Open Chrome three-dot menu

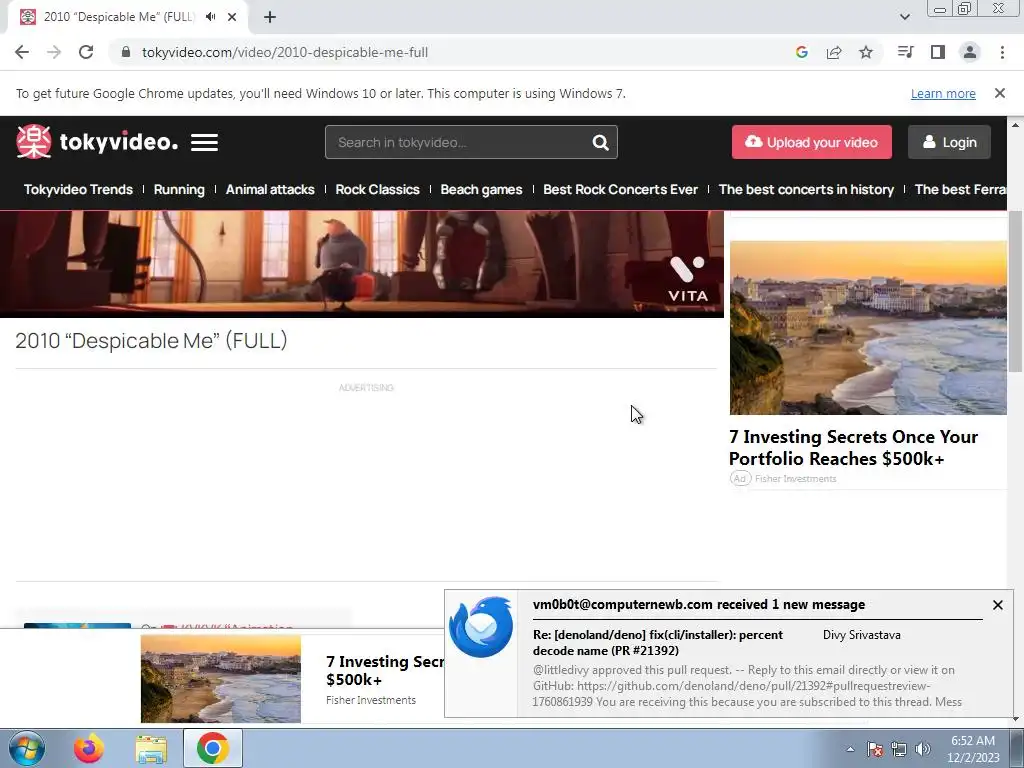[1002, 52]
